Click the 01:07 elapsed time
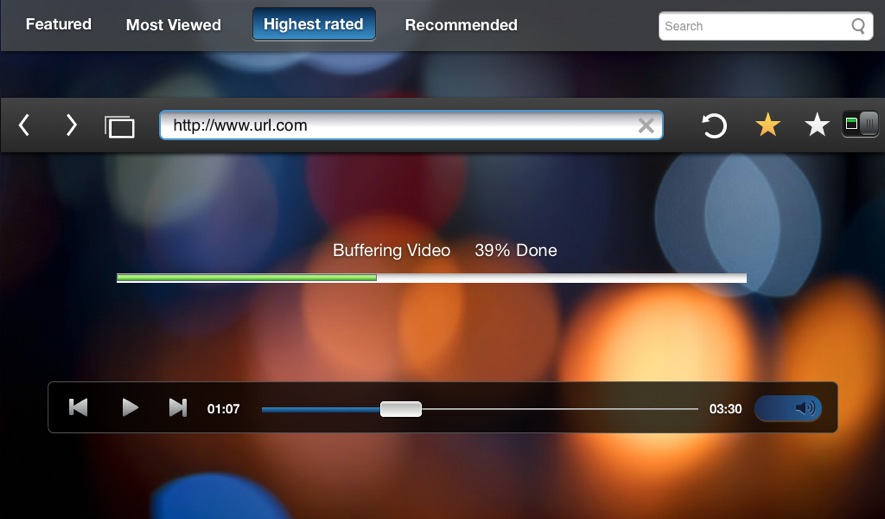Image resolution: width=885 pixels, height=519 pixels. pos(224,409)
